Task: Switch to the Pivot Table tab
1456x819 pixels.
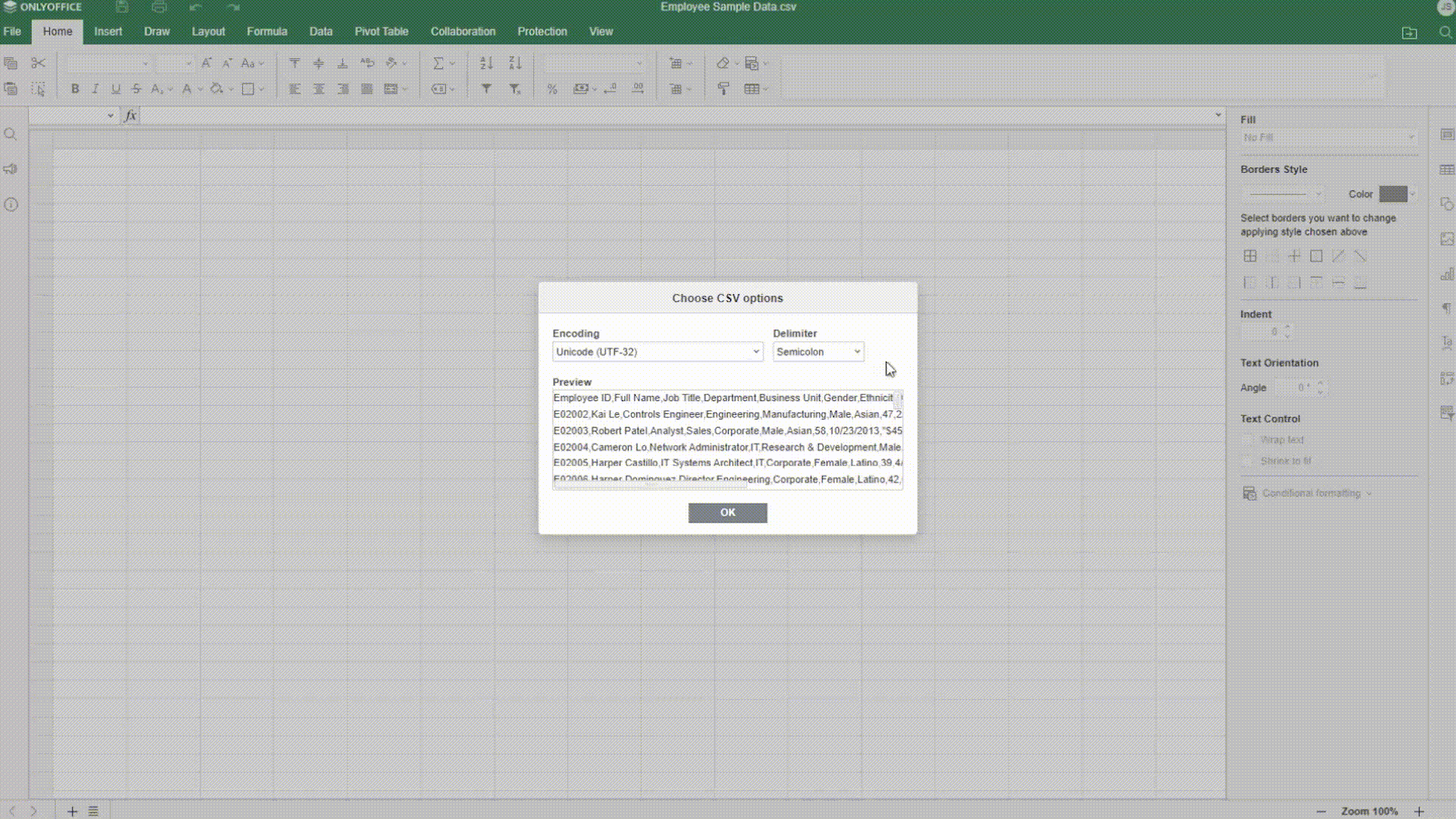Action: coord(381,31)
